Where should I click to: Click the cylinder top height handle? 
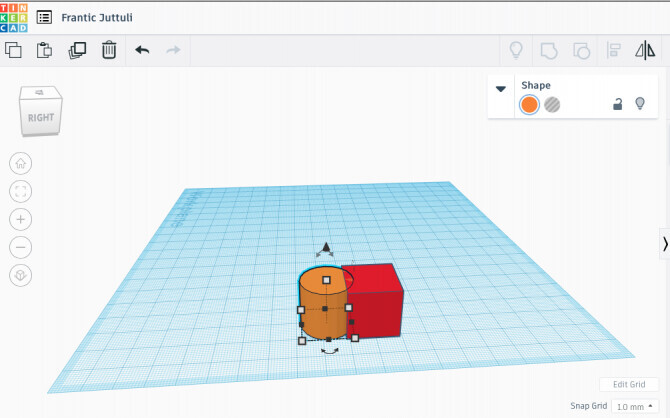pyautogui.click(x=326, y=280)
